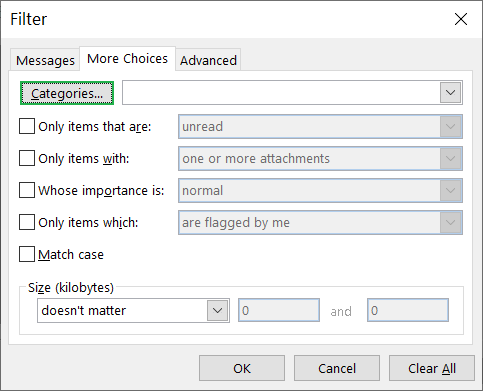Click the 'Match case' label text
Image resolution: width=483 pixels, height=392 pixels.
click(x=71, y=255)
